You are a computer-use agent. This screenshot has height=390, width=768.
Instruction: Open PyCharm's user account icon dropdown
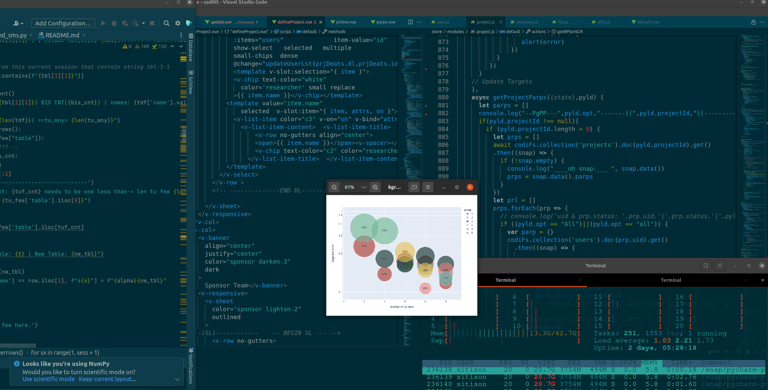[x=18, y=23]
